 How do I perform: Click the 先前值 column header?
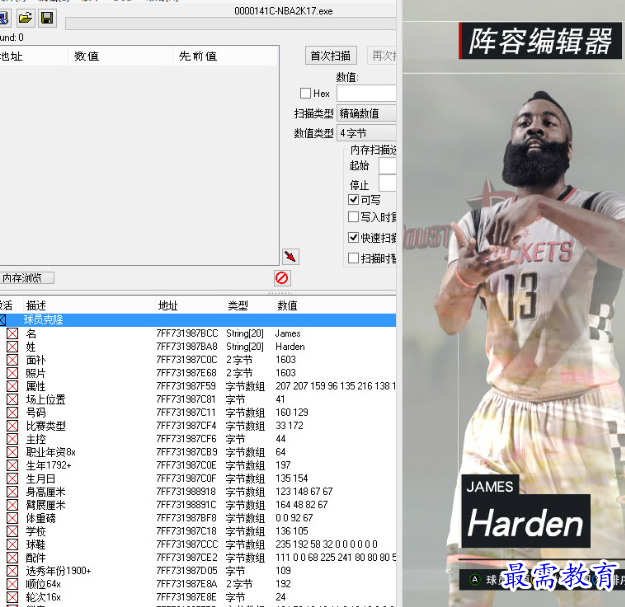tap(225, 56)
